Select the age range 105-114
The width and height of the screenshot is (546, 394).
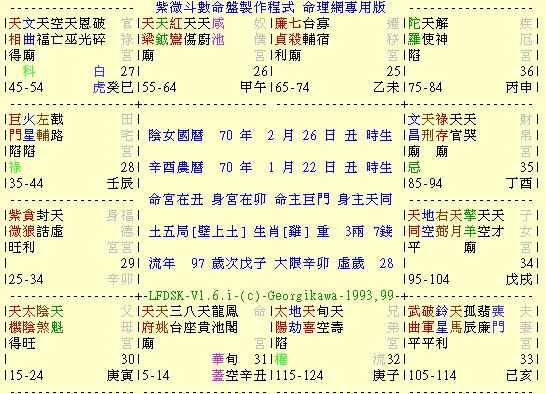click(x=432, y=376)
